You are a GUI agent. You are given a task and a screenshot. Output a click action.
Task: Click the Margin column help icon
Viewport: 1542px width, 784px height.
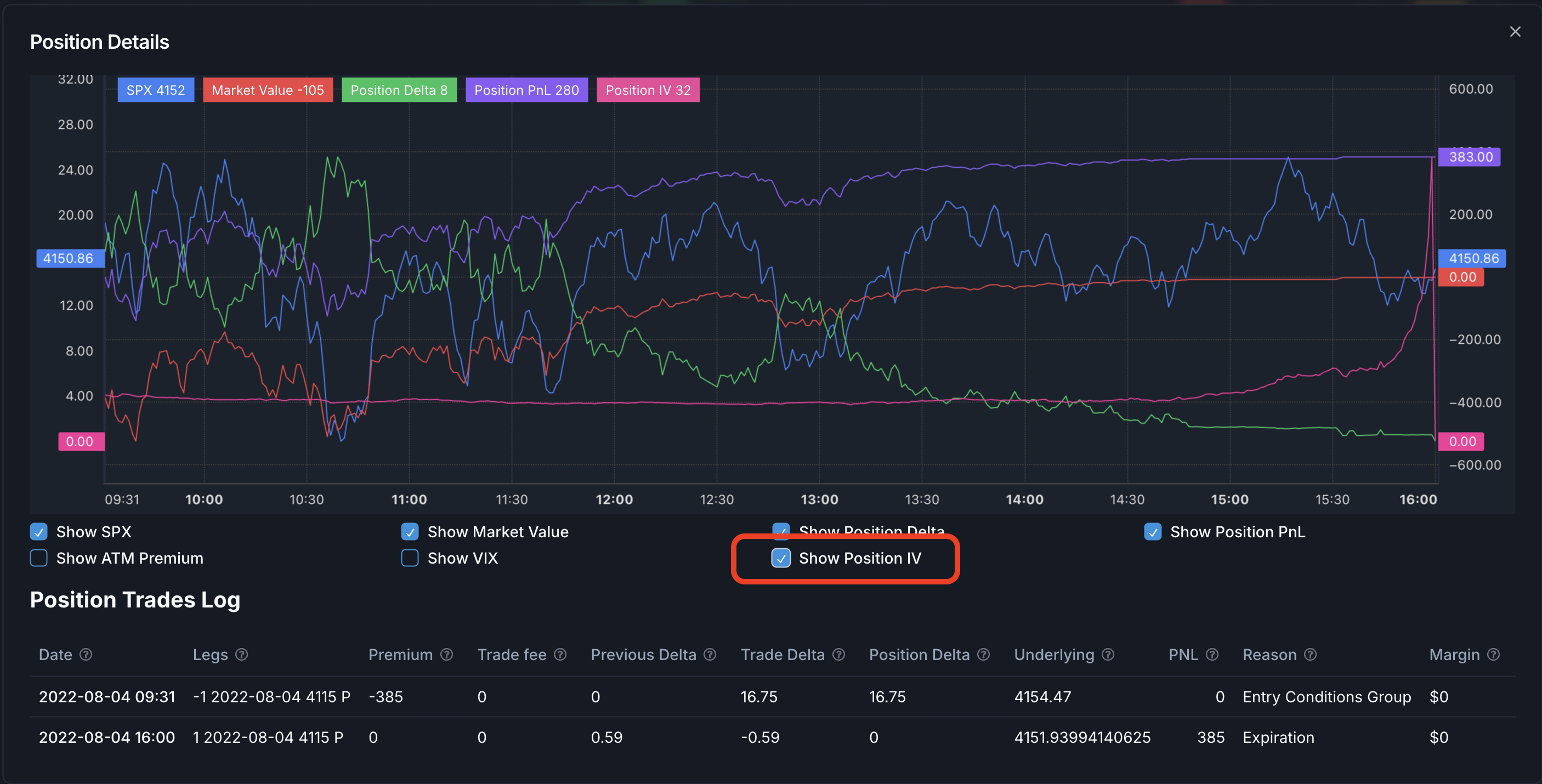pyautogui.click(x=1494, y=654)
